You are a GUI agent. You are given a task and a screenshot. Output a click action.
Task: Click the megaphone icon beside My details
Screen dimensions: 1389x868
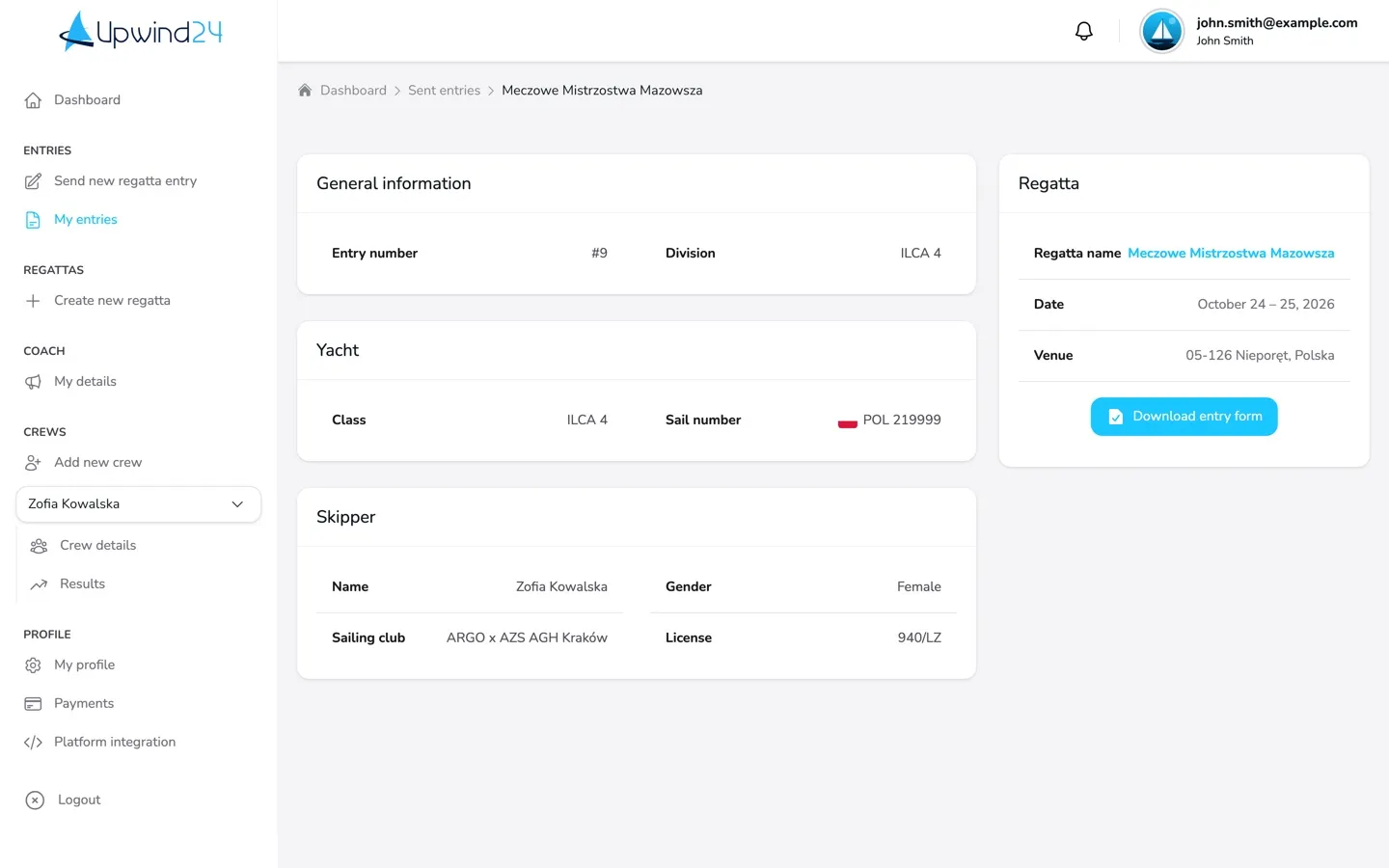tap(33, 382)
